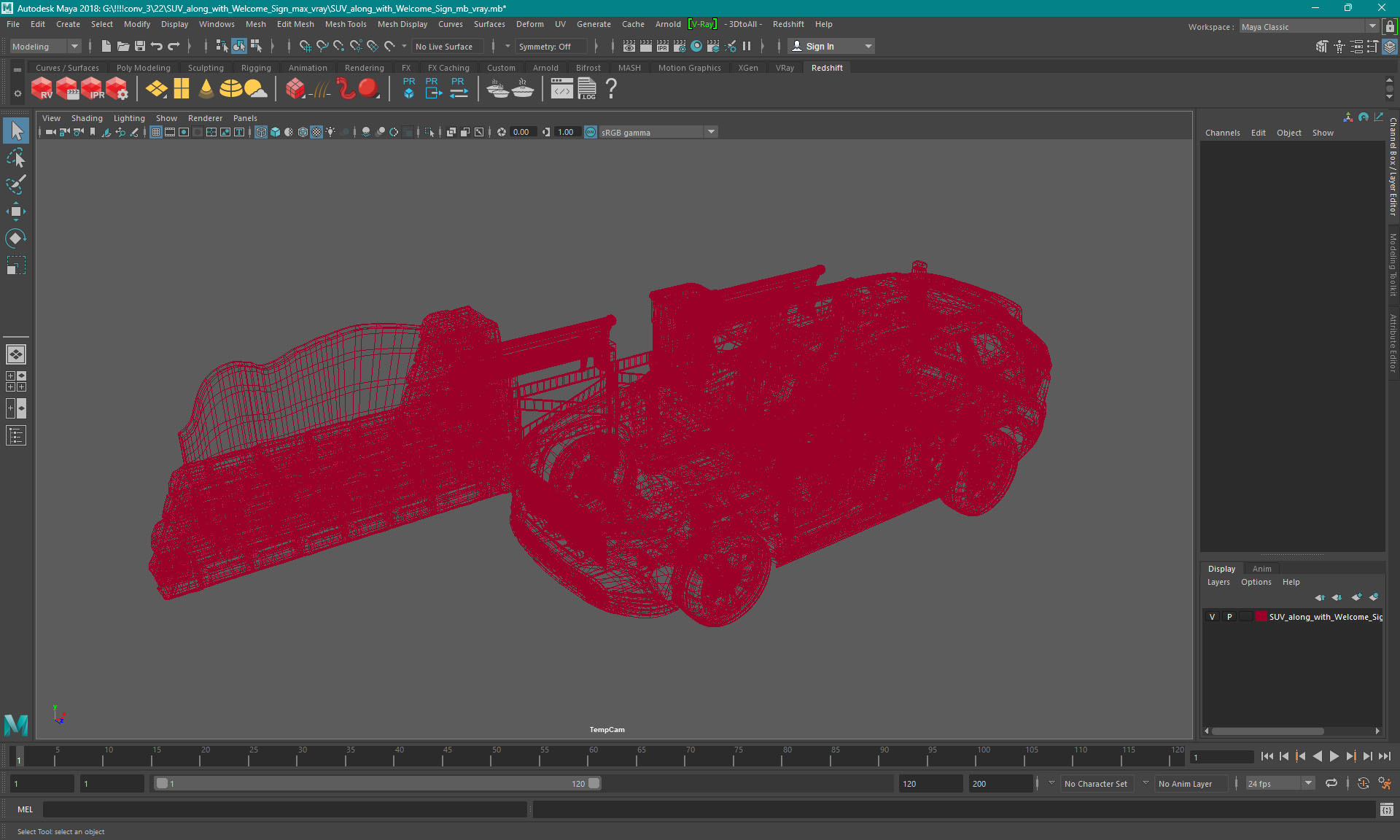
Task: Open Redshift render settings shelf icon
Action: (117, 89)
